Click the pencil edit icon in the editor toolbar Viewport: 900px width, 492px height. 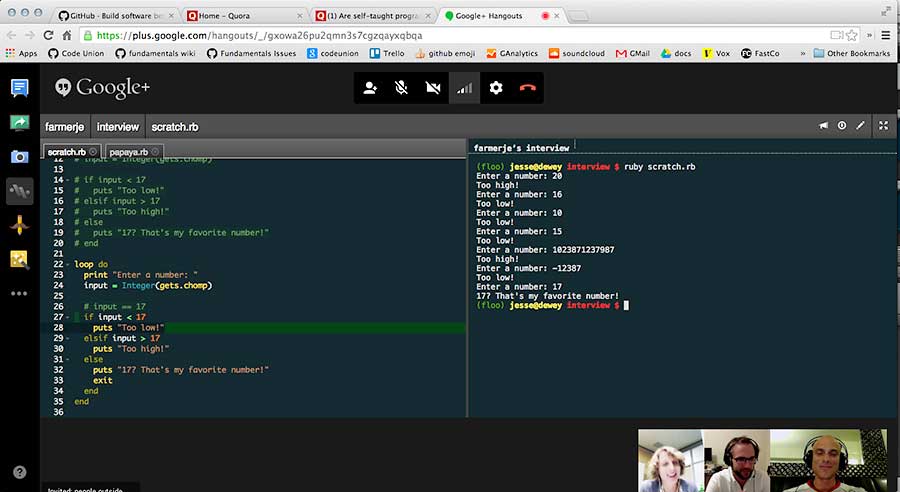click(861, 126)
